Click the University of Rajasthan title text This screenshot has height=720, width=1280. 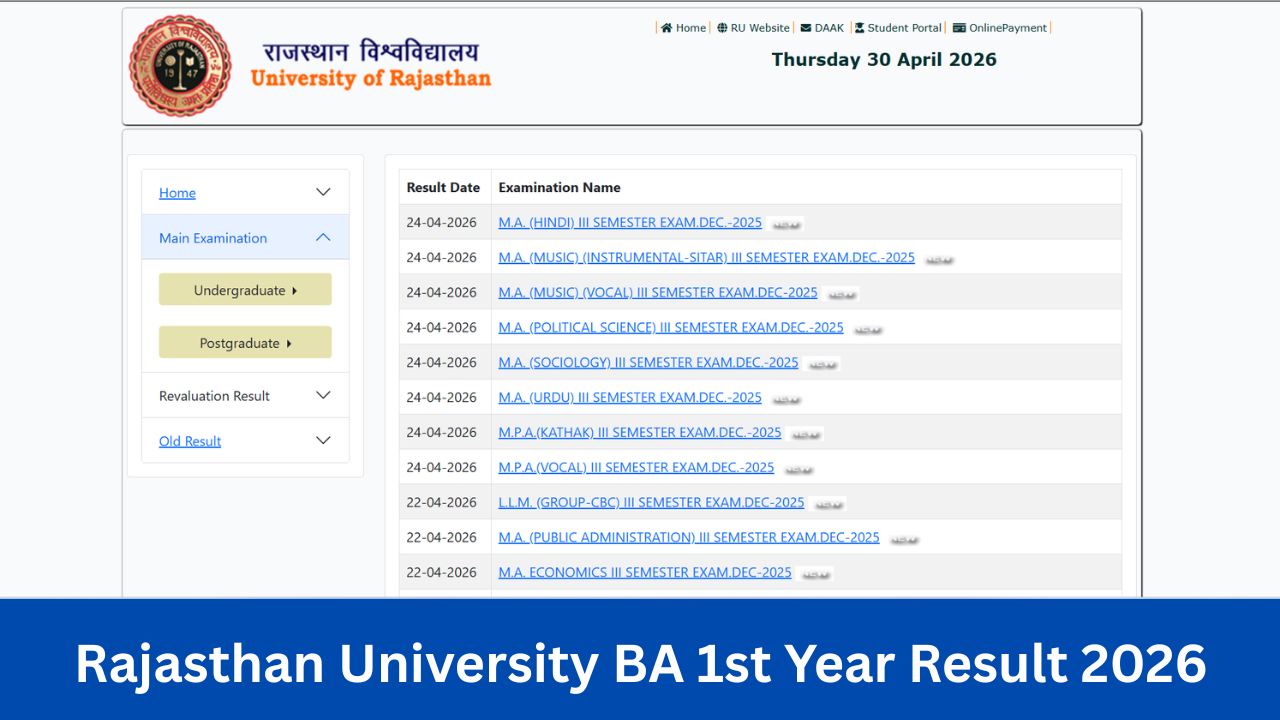(x=371, y=78)
